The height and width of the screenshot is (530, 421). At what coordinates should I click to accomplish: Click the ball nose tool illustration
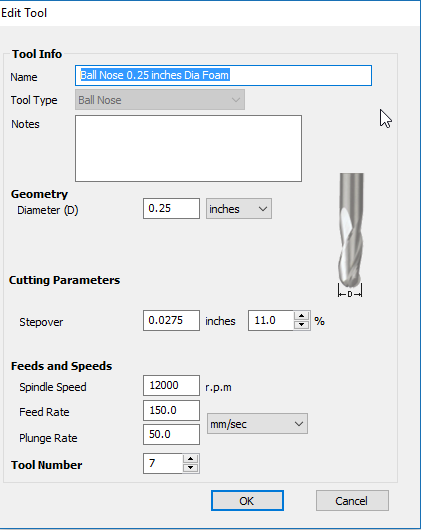pyautogui.click(x=351, y=235)
